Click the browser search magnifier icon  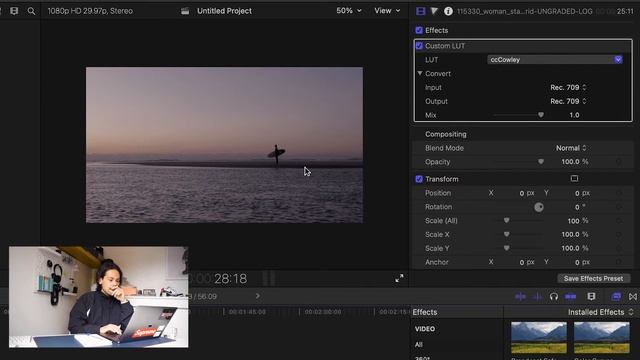pyautogui.click(x=31, y=11)
